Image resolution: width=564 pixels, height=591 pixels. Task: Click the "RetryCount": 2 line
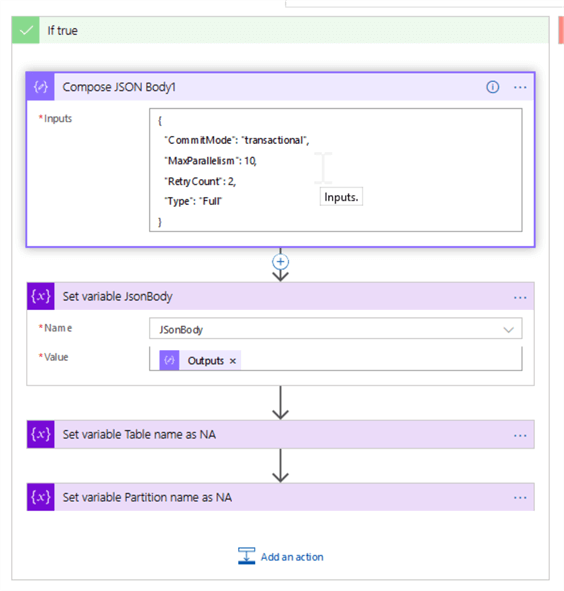(200, 181)
